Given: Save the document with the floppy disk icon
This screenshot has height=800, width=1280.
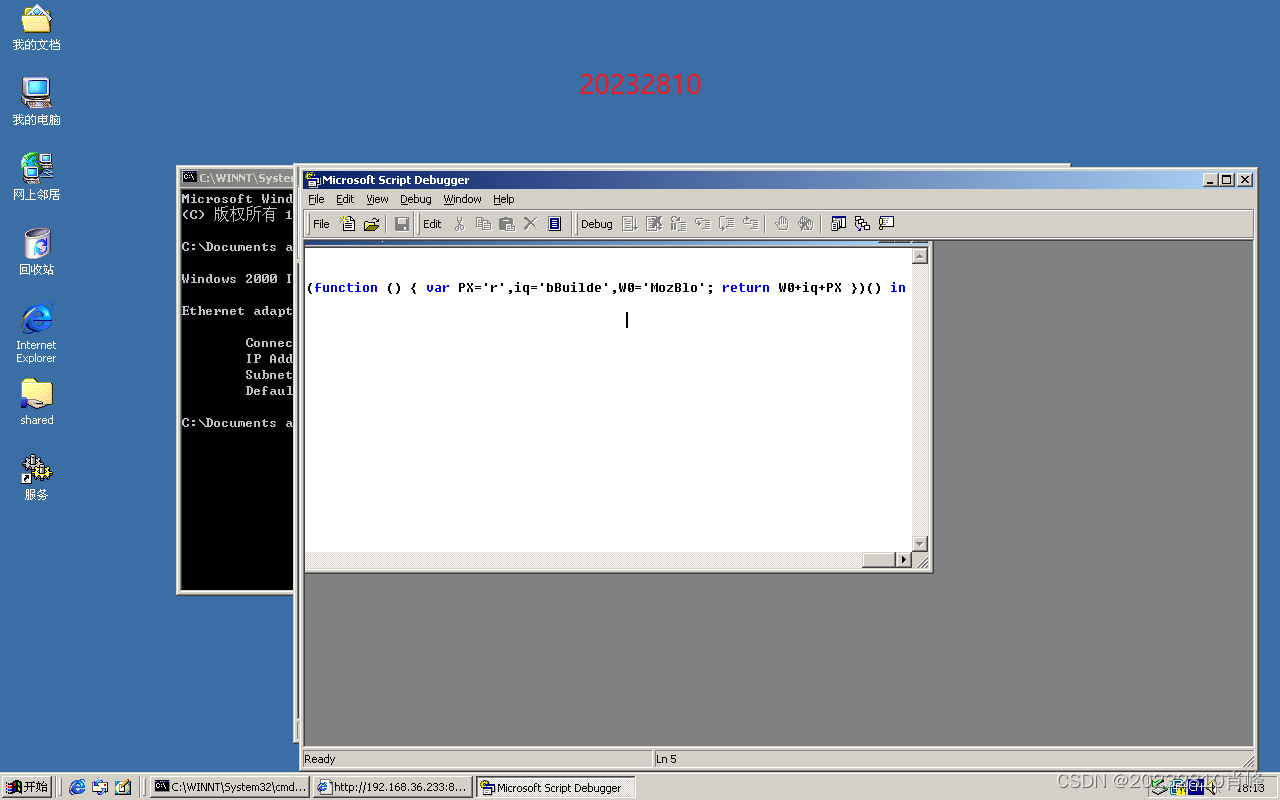Looking at the screenshot, I should coord(402,224).
